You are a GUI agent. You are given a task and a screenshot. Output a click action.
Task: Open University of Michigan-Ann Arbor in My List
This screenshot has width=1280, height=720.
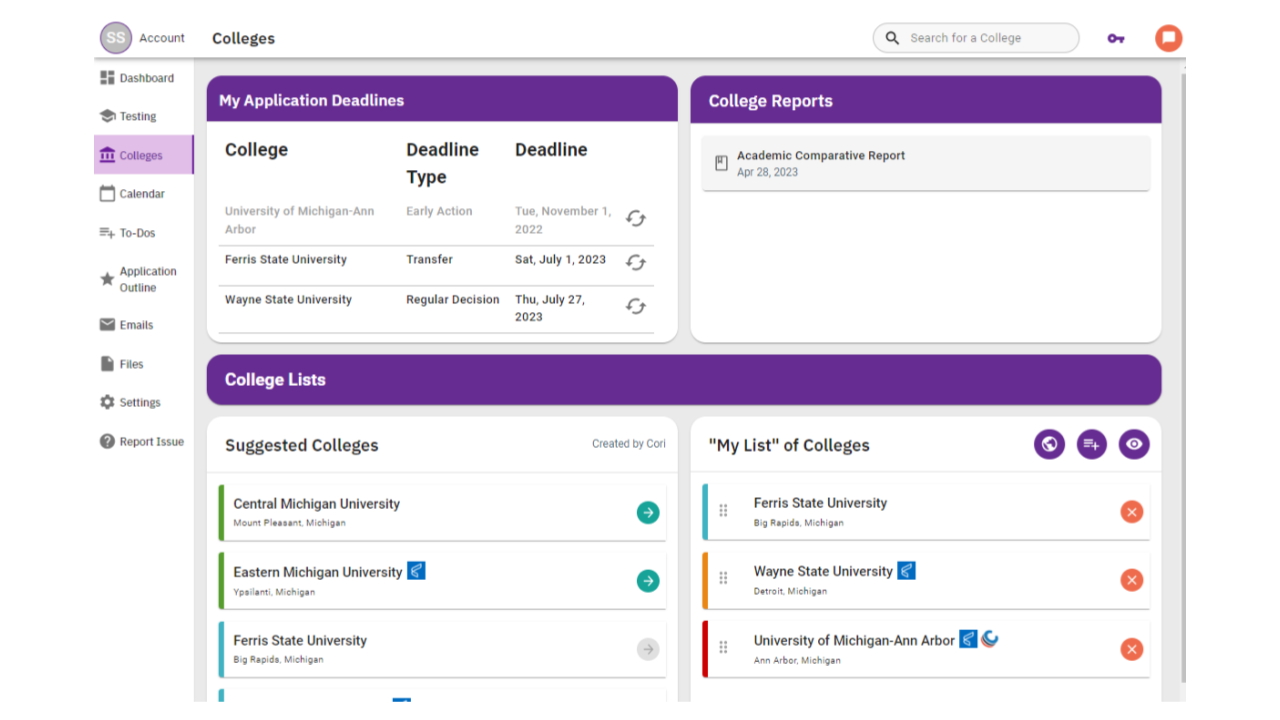[x=926, y=649]
